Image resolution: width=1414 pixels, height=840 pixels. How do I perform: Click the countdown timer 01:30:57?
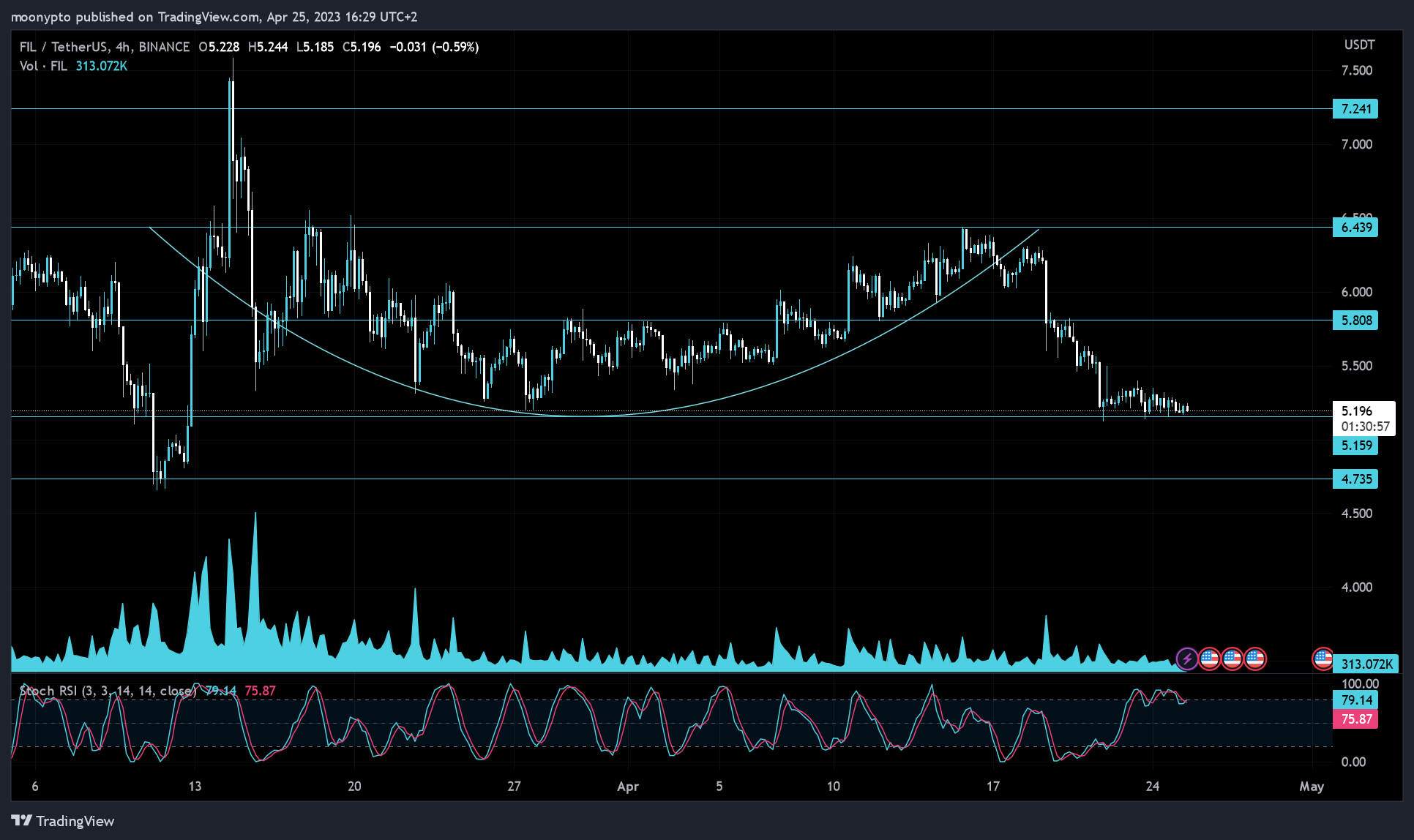click(x=1365, y=427)
